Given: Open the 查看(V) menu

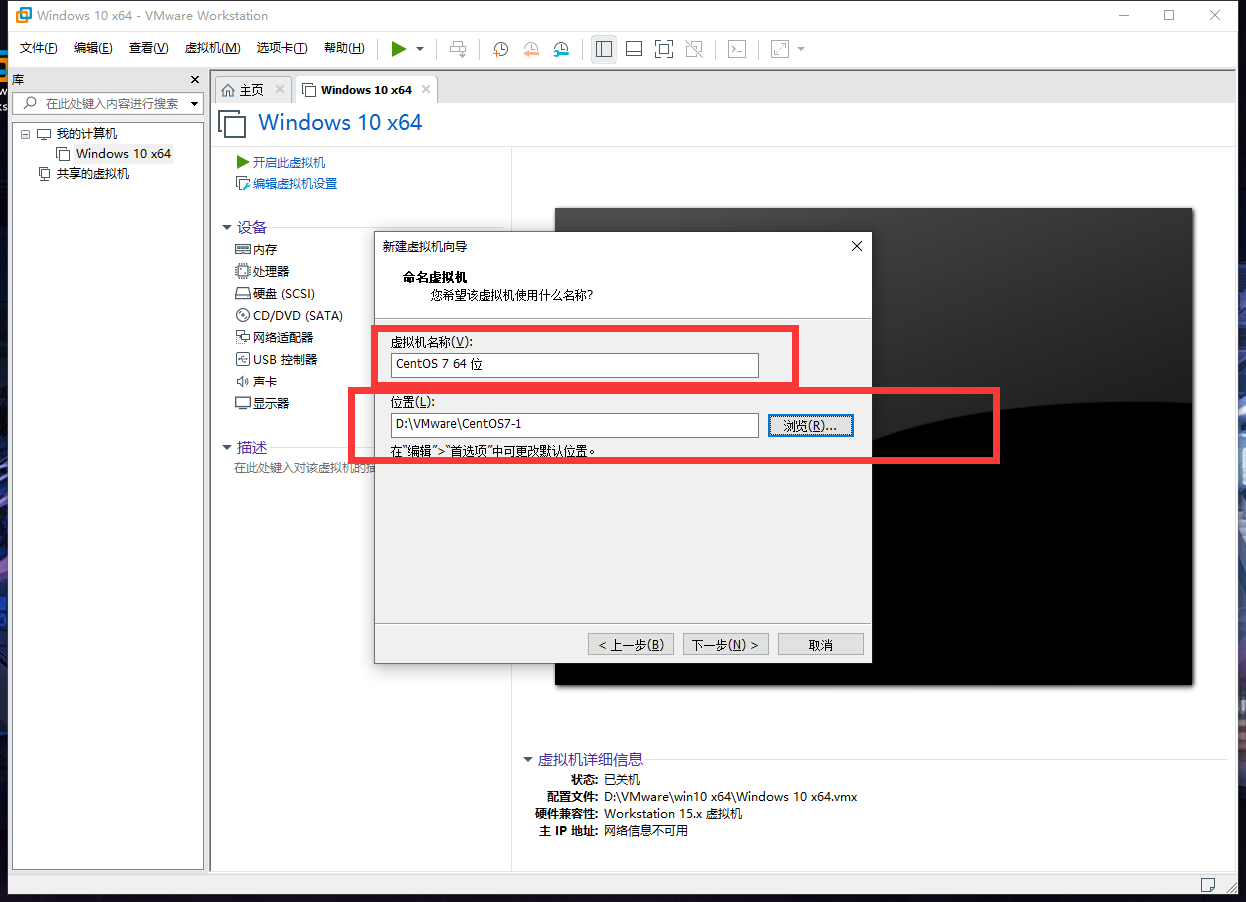Looking at the screenshot, I should [x=148, y=48].
